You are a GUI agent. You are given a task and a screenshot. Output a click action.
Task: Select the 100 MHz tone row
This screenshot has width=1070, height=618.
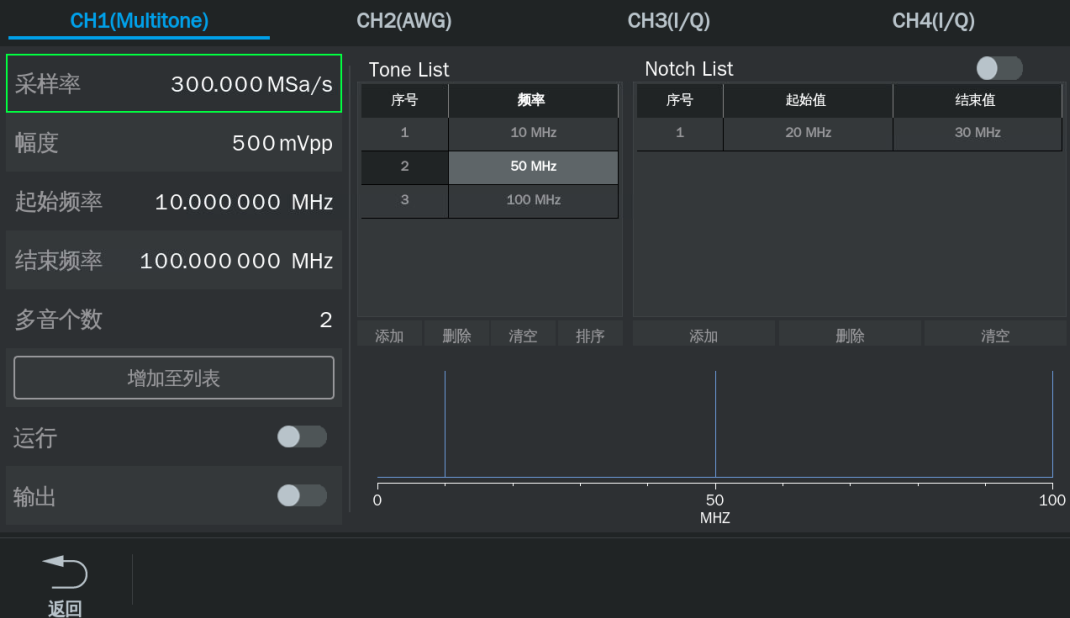pos(533,200)
